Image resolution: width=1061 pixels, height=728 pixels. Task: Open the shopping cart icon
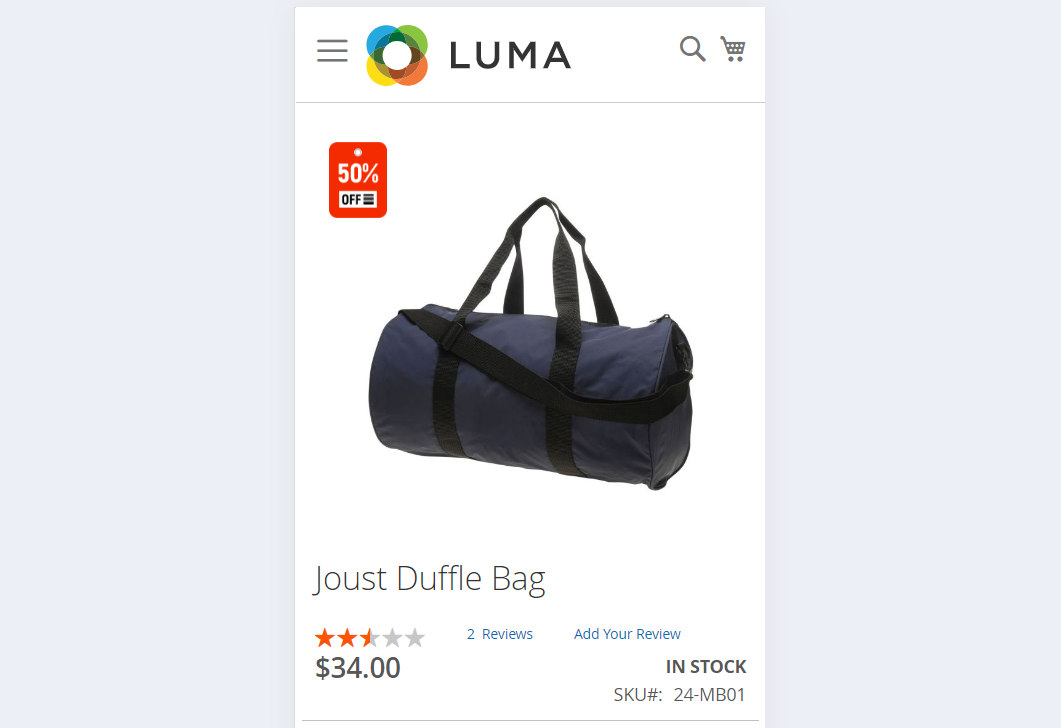(x=733, y=49)
